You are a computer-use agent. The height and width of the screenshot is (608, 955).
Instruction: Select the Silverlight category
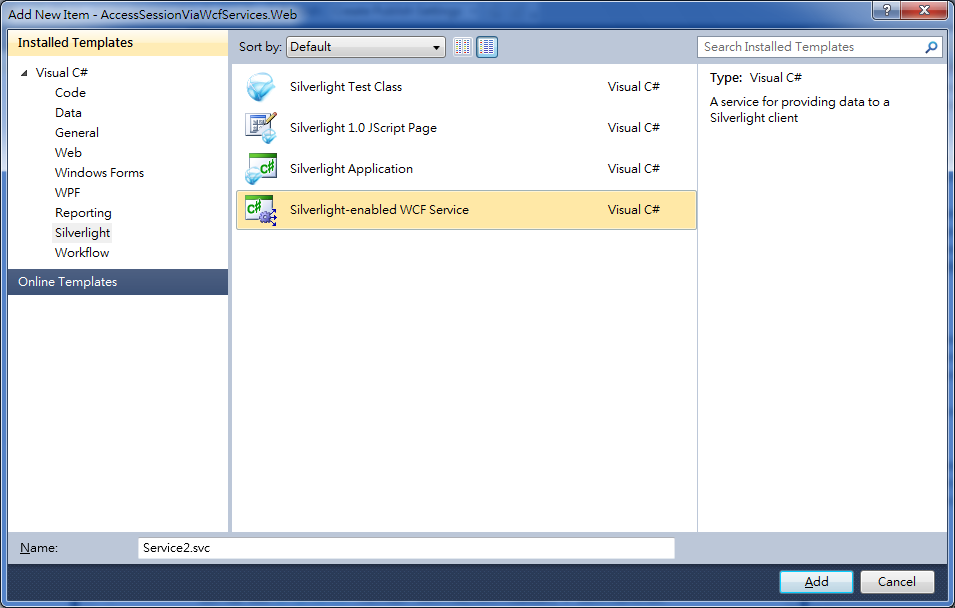(82, 233)
